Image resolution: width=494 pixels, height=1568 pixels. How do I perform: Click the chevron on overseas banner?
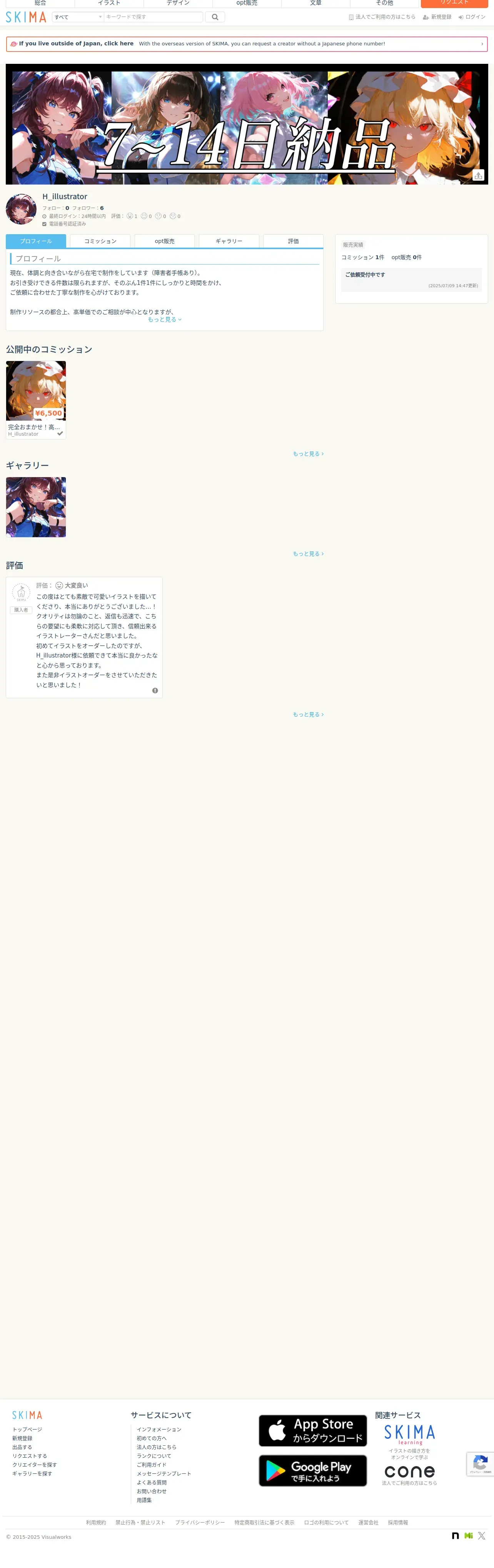[x=482, y=44]
